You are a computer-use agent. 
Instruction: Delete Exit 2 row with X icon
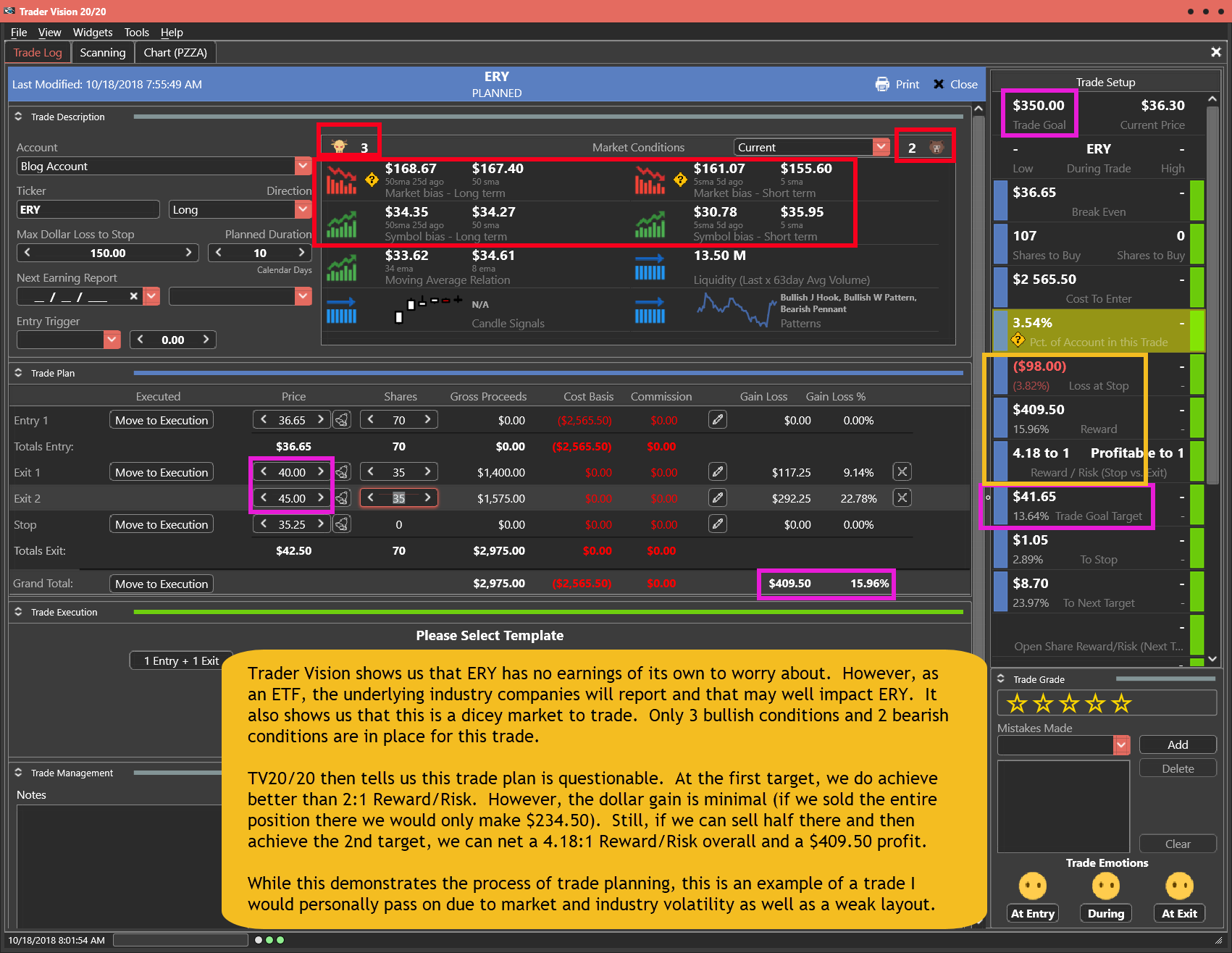[902, 498]
